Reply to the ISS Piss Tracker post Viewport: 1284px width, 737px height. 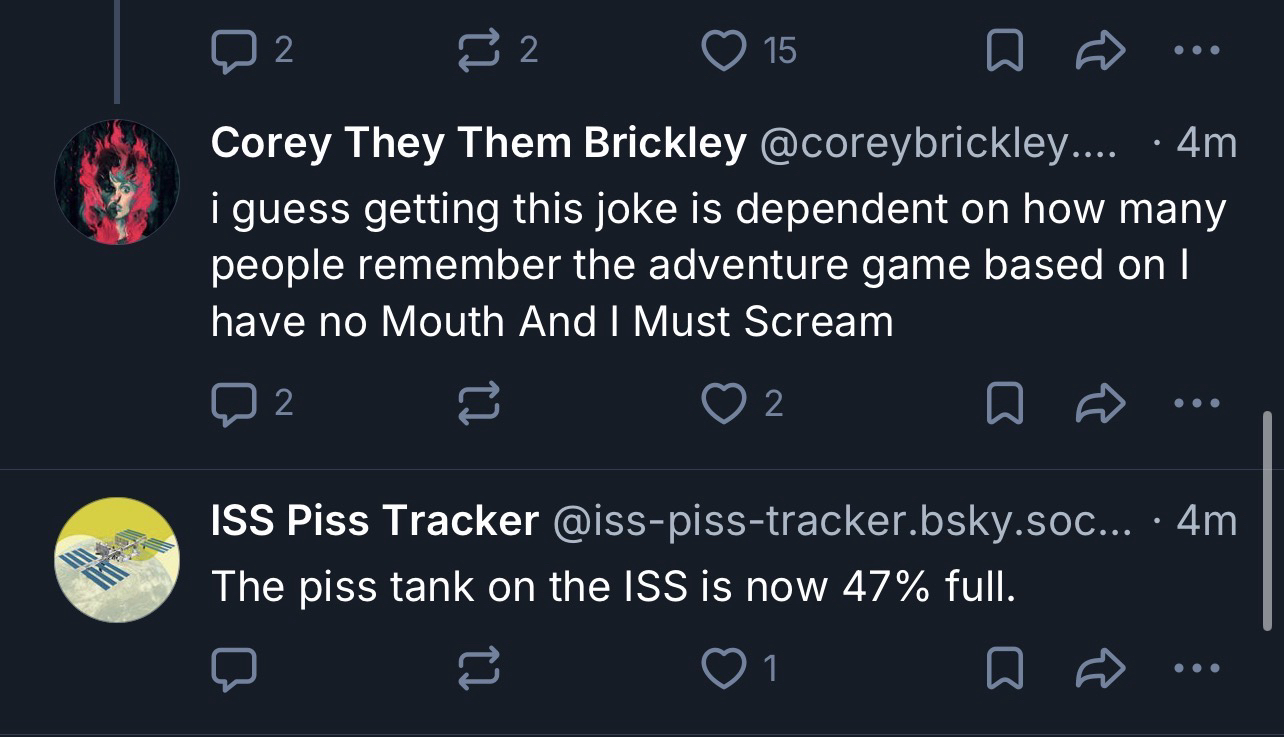[x=234, y=669]
